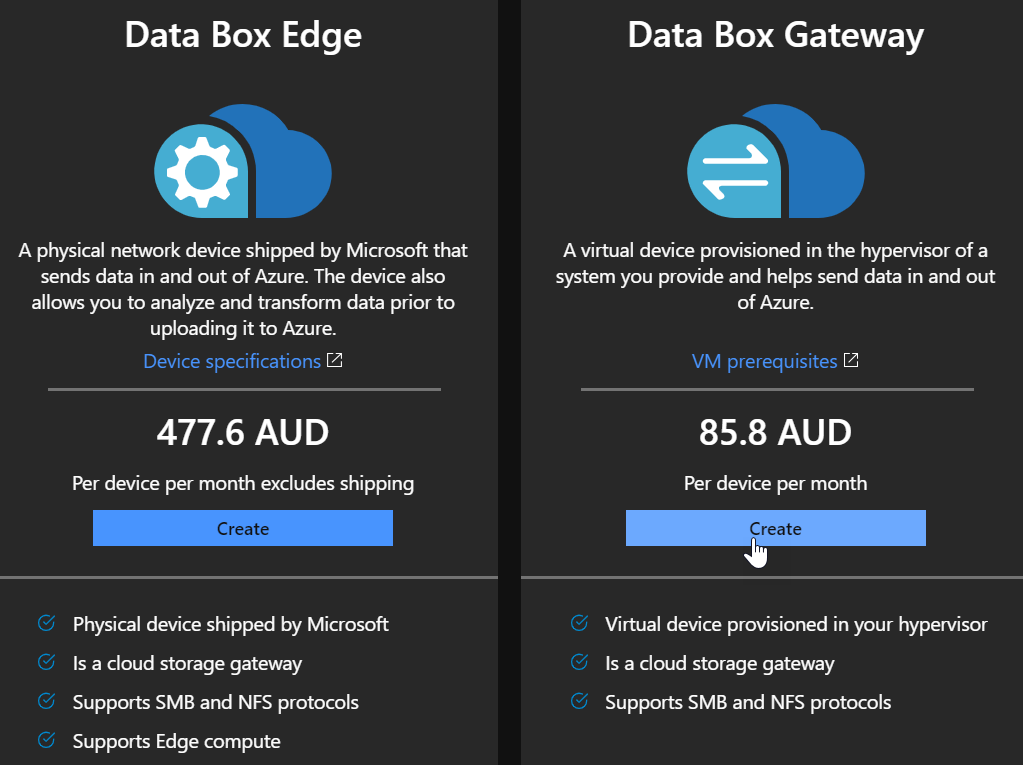Image resolution: width=1023 pixels, height=765 pixels.
Task: Click external link icon beside VM prerequisites
Action: click(851, 360)
